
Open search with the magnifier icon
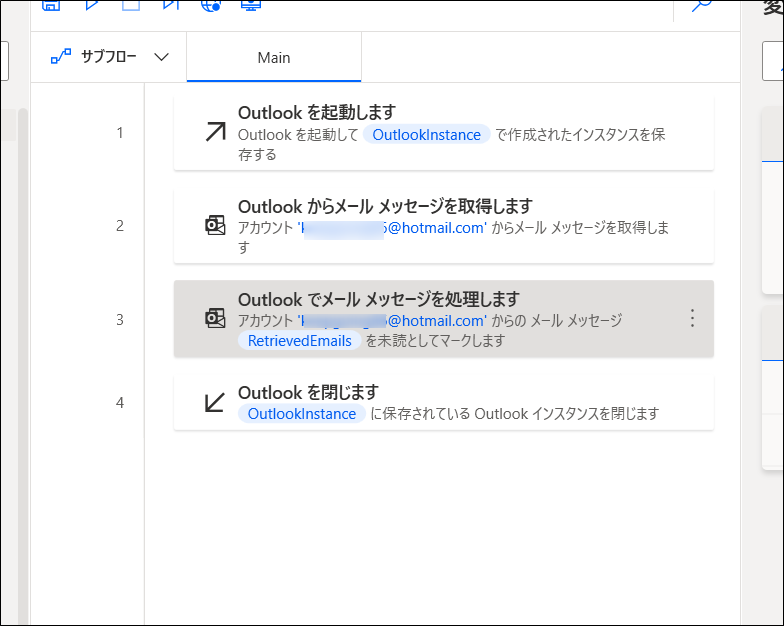click(701, 6)
